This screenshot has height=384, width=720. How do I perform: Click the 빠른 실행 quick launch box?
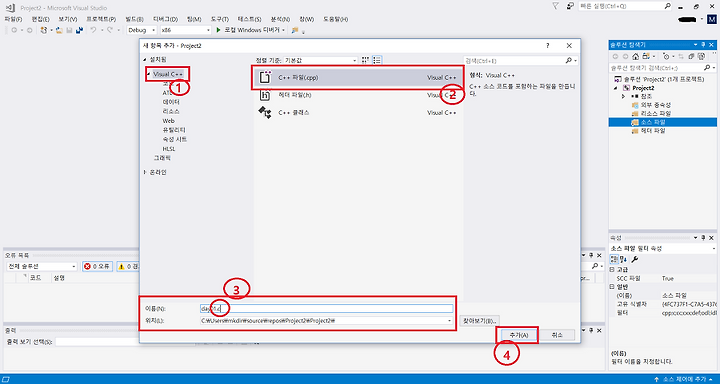625,6
